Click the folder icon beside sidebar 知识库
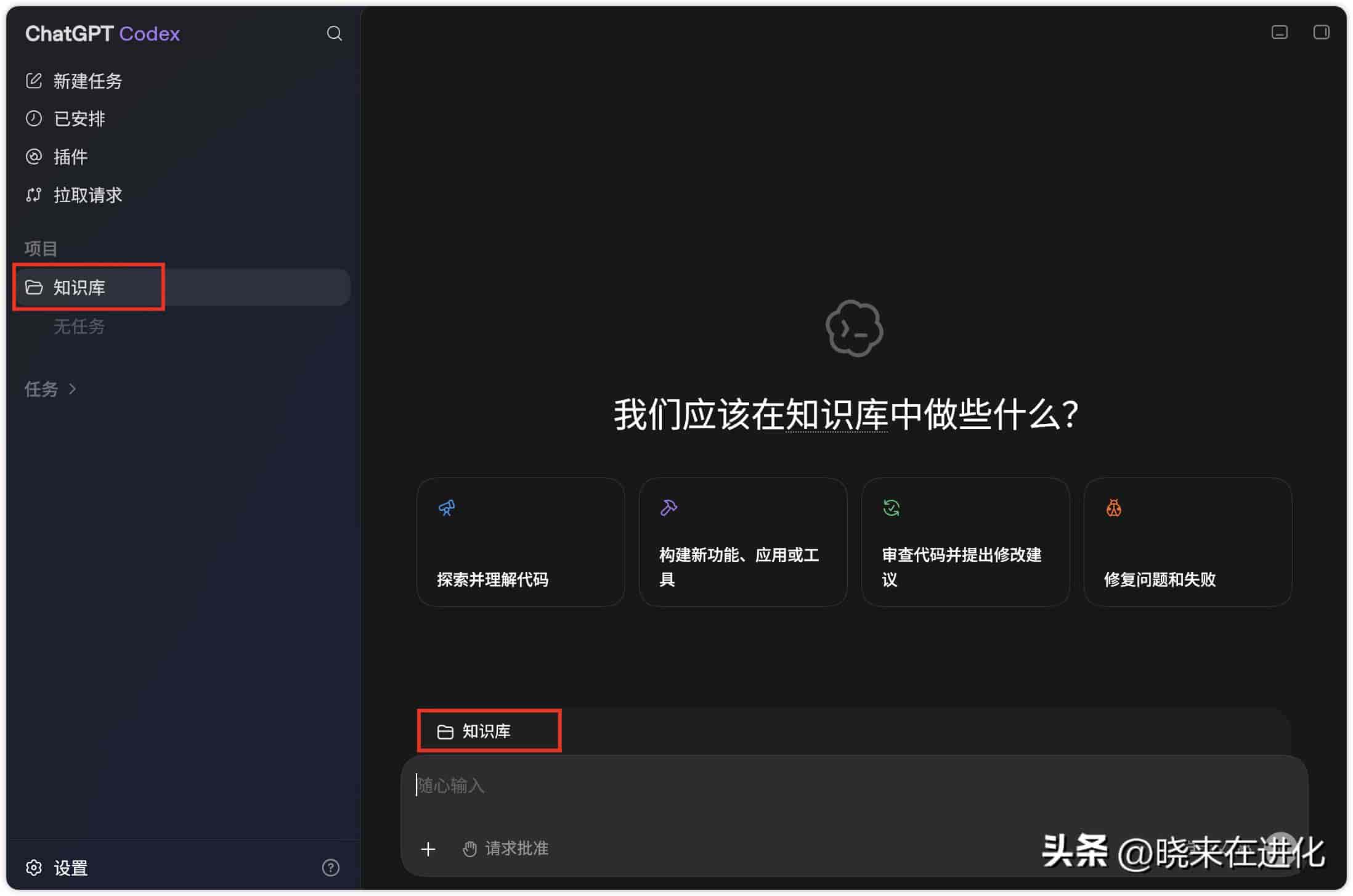 tap(34, 287)
